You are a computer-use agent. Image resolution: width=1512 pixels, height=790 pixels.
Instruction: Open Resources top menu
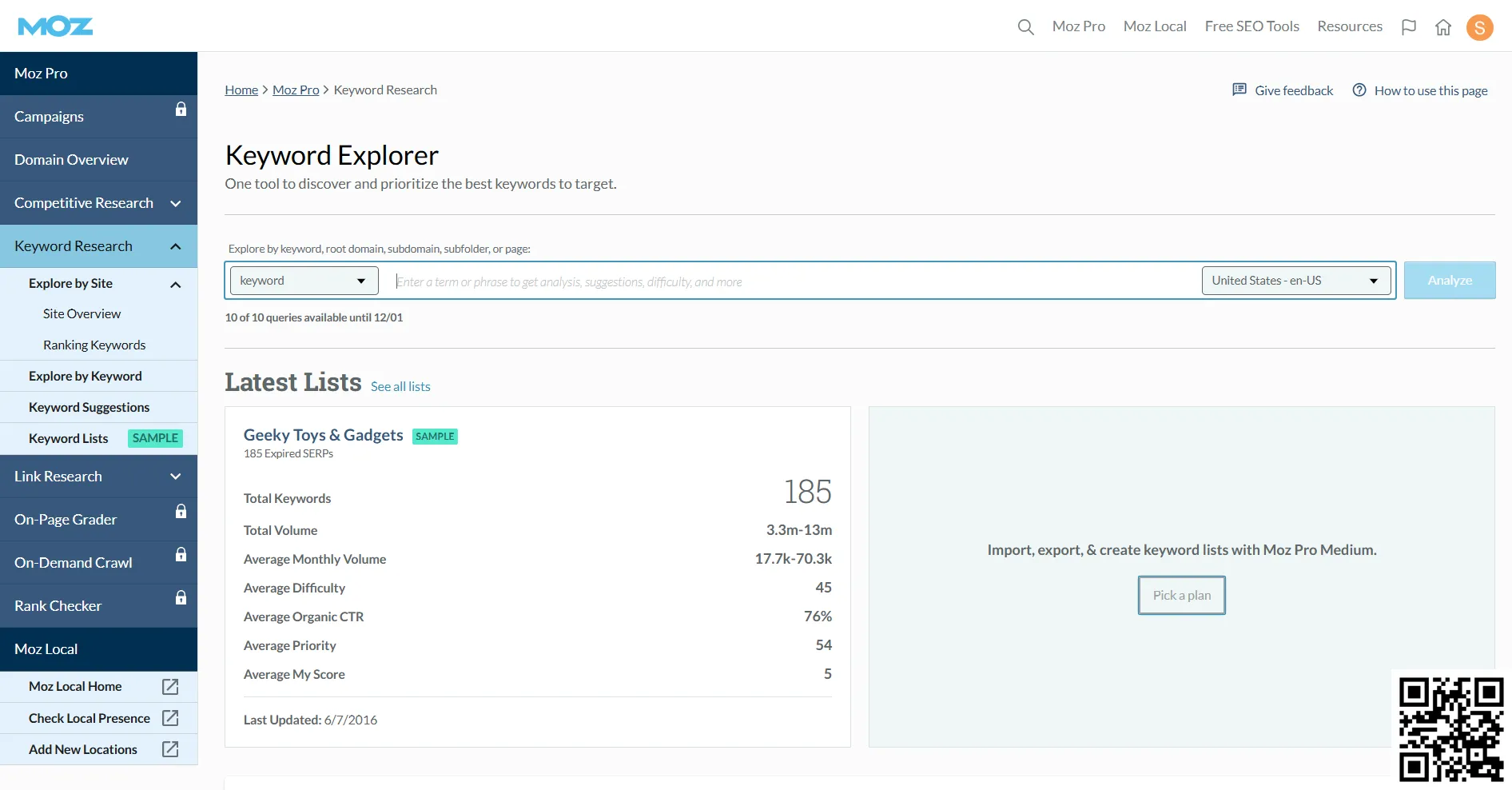[x=1349, y=26]
